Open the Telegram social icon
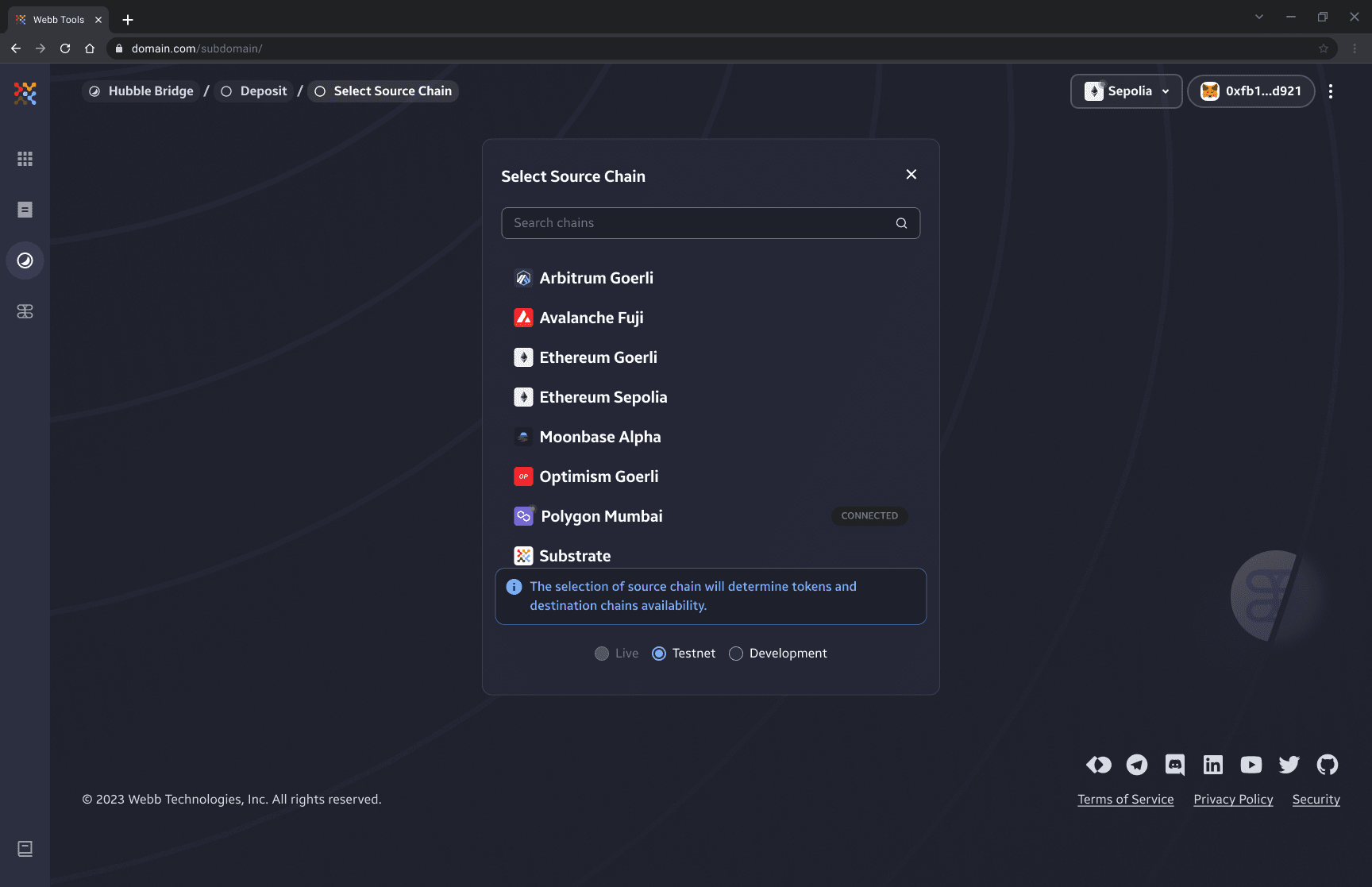The image size is (1372, 887). coord(1137,765)
